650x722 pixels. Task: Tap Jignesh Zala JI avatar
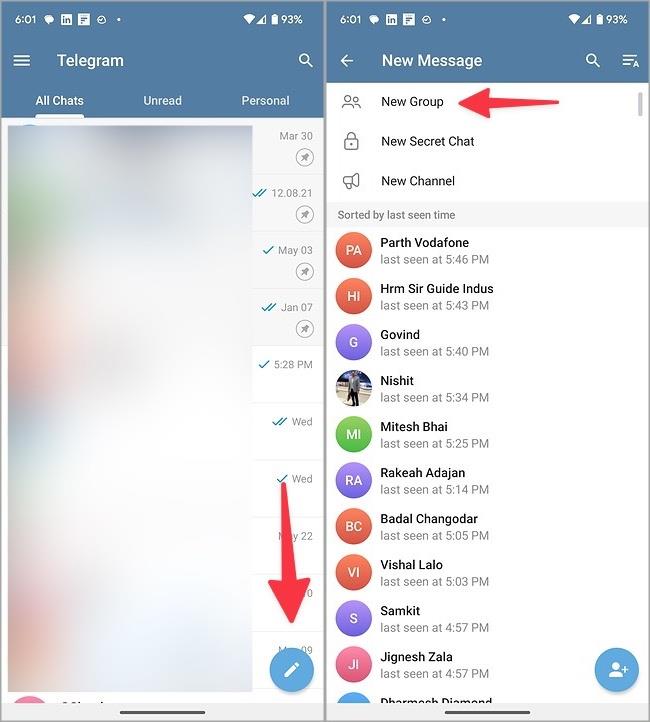(x=354, y=664)
